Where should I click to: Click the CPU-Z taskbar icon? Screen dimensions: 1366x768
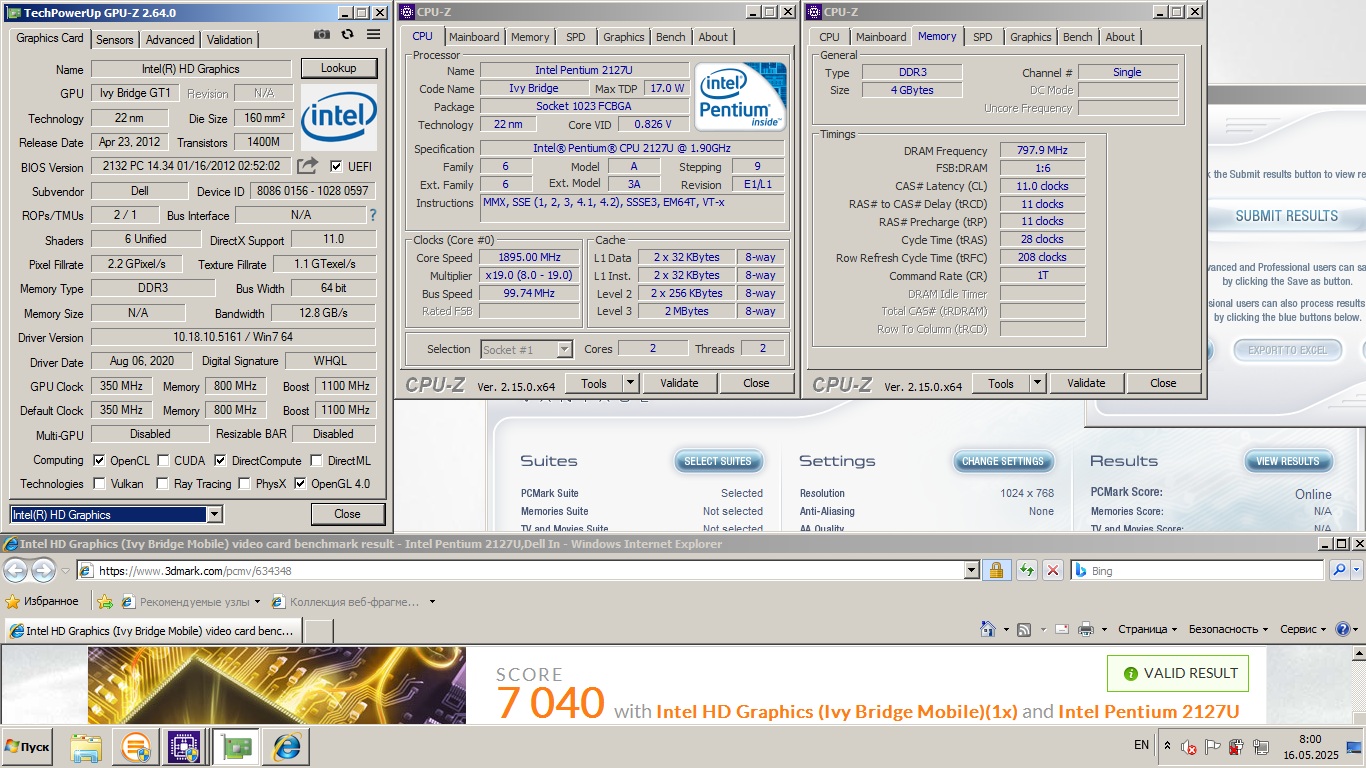[x=185, y=746]
